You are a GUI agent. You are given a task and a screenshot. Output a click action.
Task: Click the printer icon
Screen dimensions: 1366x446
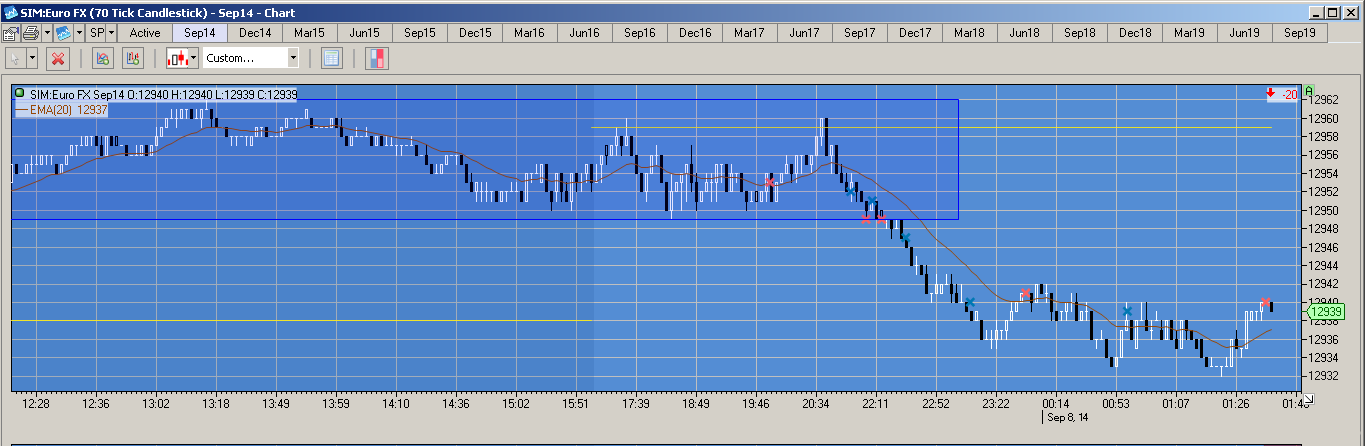31,33
